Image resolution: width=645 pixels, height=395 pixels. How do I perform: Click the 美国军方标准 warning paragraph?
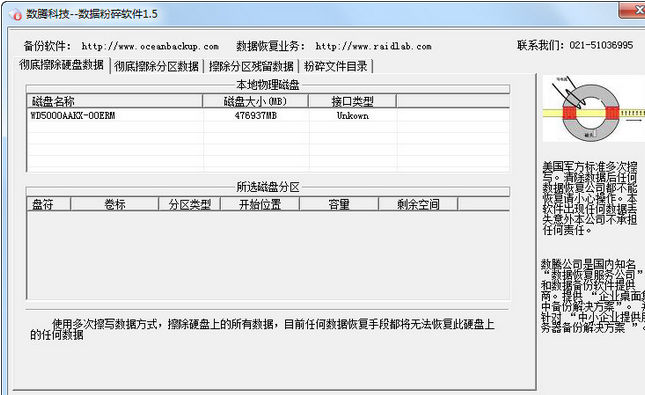tap(590, 198)
